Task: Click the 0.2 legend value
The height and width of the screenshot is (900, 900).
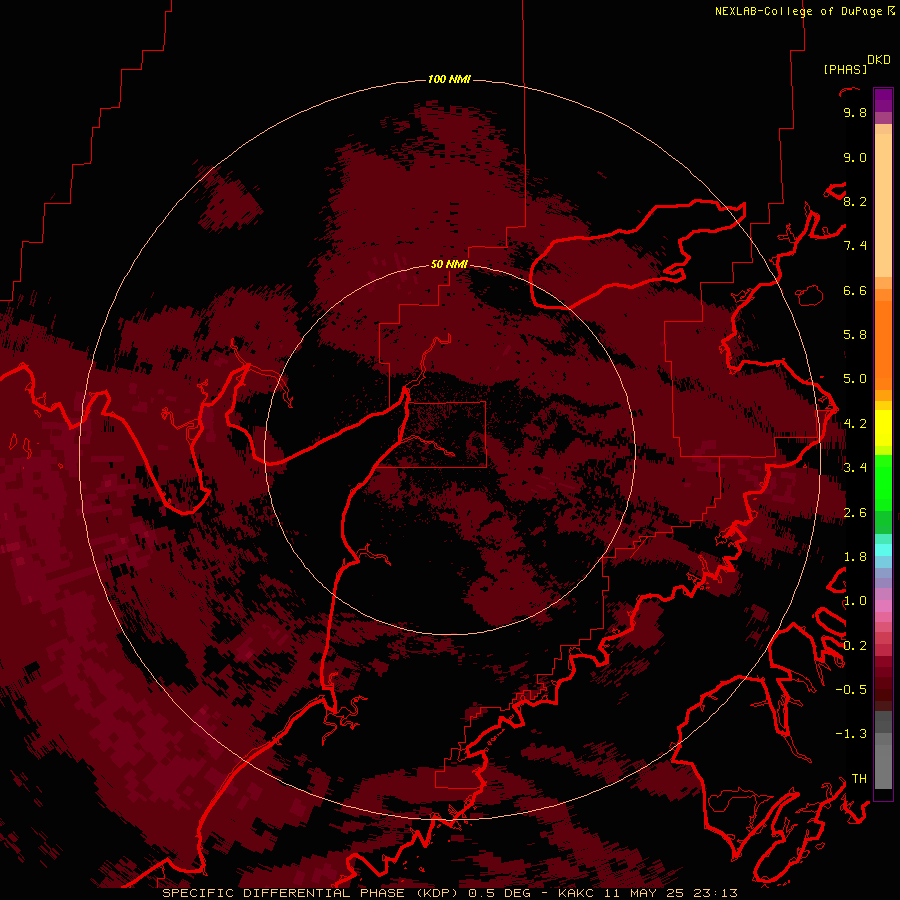Action: click(855, 645)
